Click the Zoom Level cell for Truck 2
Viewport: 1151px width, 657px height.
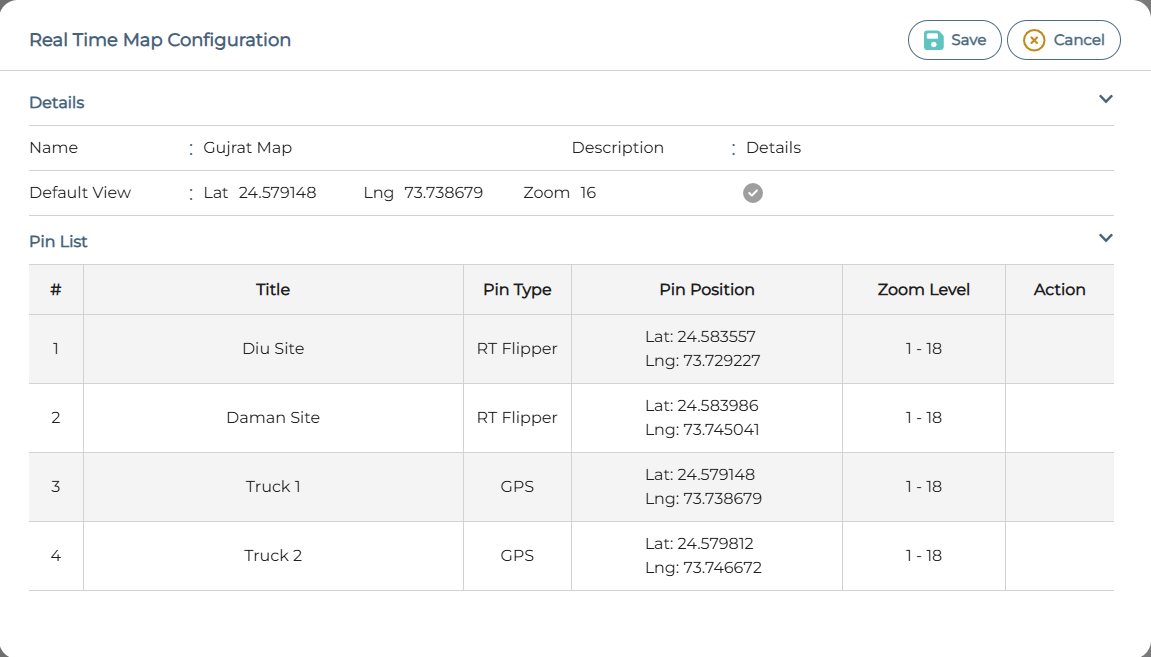coord(923,555)
